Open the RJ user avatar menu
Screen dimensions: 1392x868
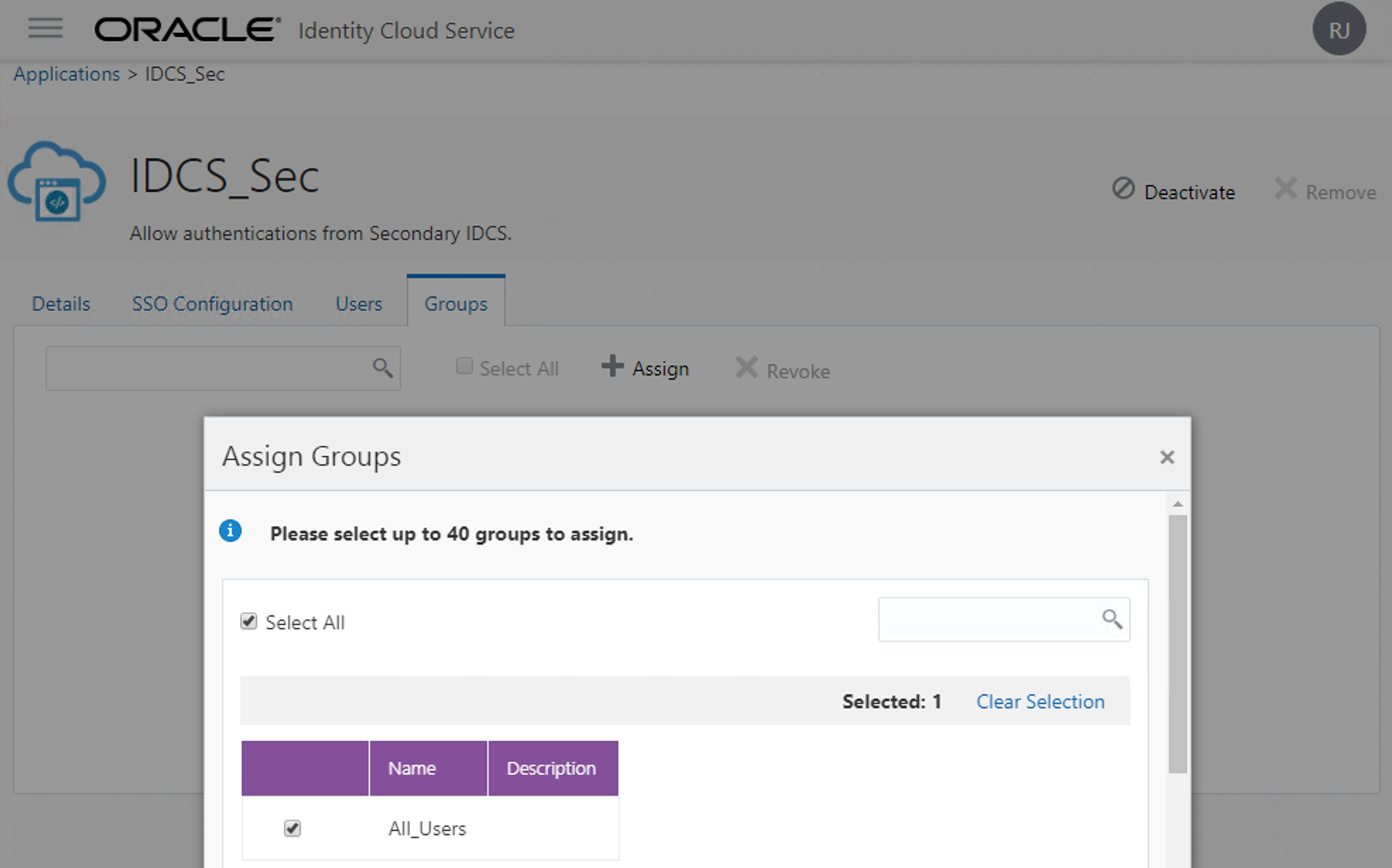coord(1339,29)
